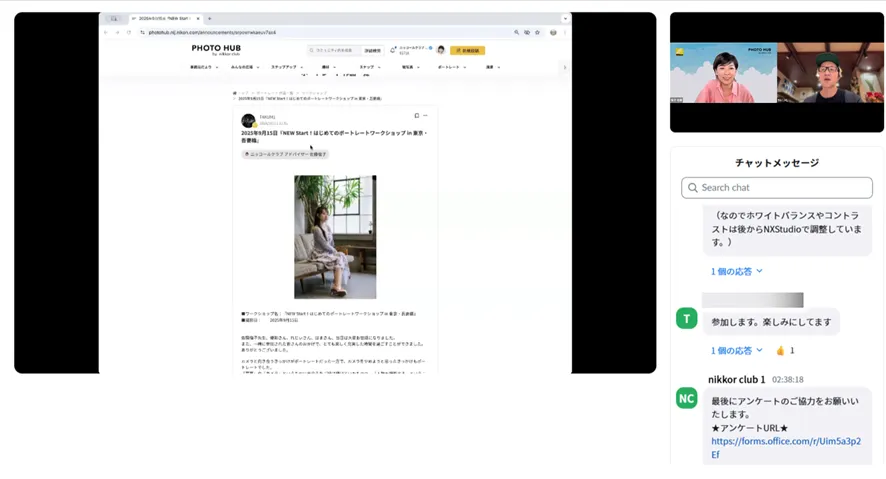Click the PHOTO HUB site logo
The width and height of the screenshot is (886, 479).
click(216, 49)
